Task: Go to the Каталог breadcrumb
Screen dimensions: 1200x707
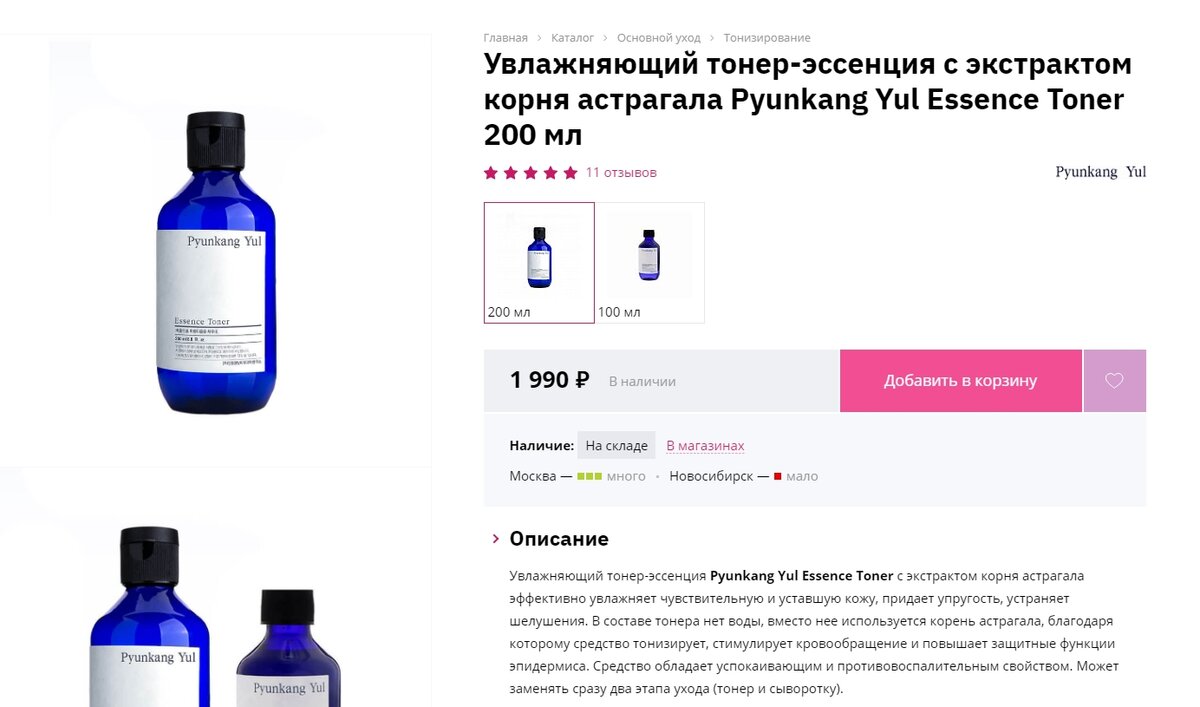Action: pyautogui.click(x=572, y=38)
